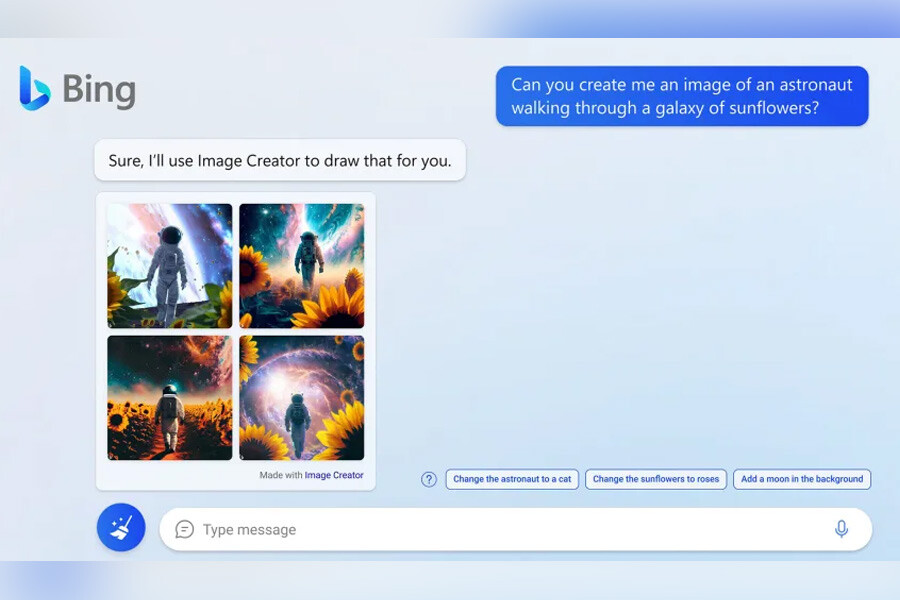Screen dimensions: 900x600
Task: Click Bing's 'Sure, I'll use Image Creator' reply
Action: pyautogui.click(x=280, y=160)
